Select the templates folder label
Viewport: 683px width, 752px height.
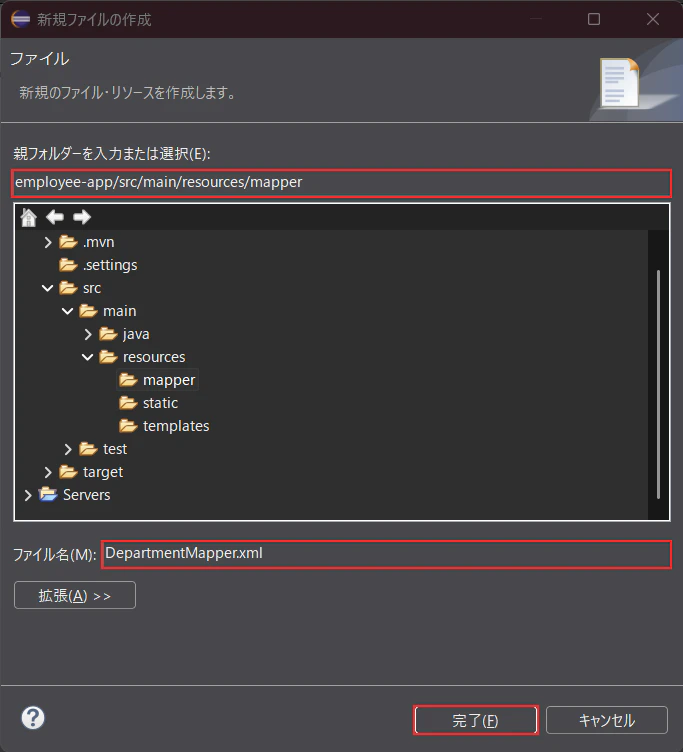coord(176,426)
